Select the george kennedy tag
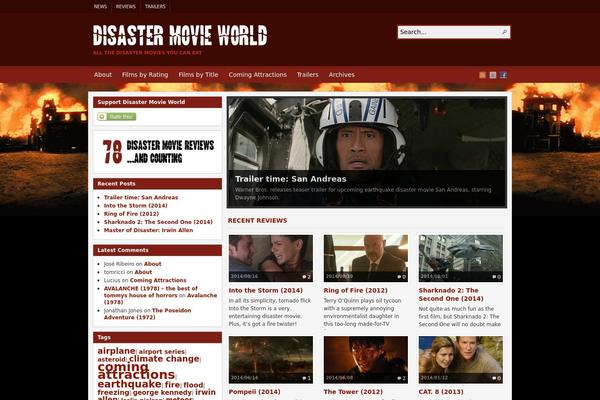The image size is (600, 400). point(162,393)
